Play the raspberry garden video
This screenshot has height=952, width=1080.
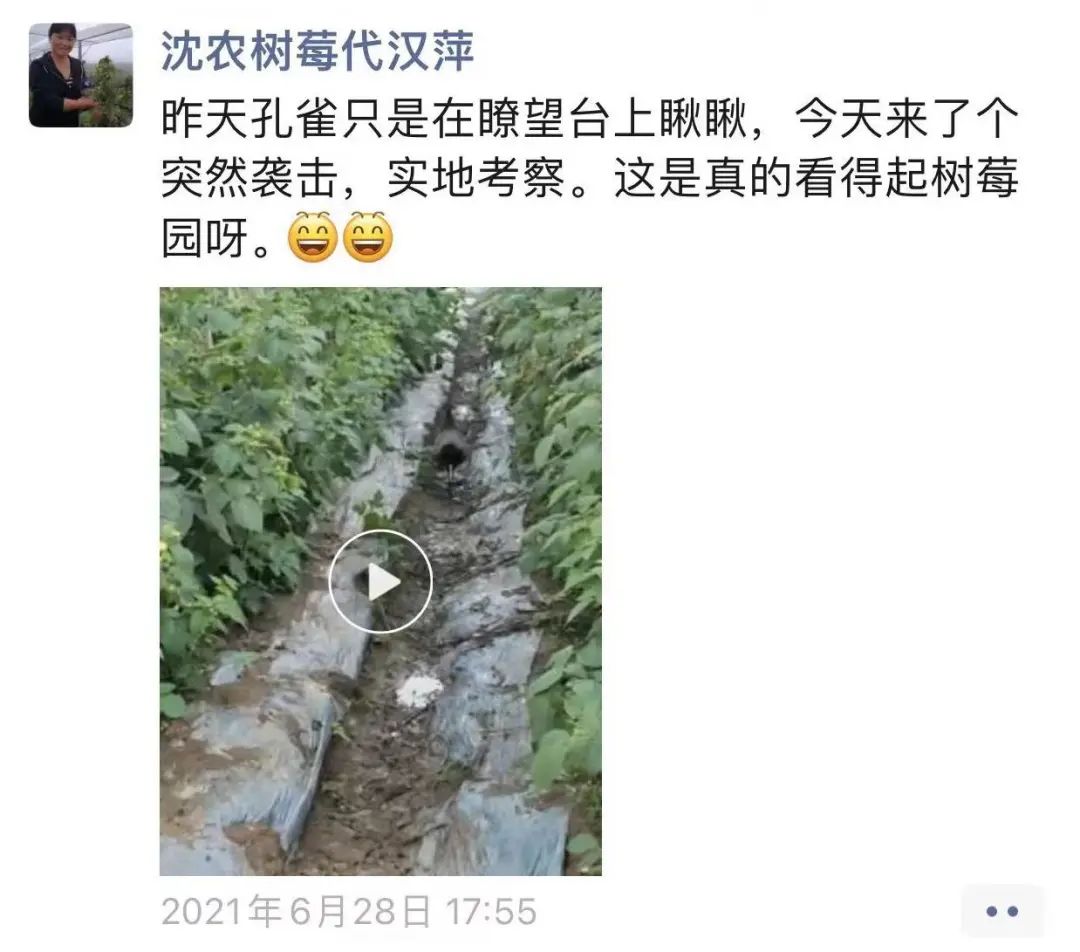point(380,582)
